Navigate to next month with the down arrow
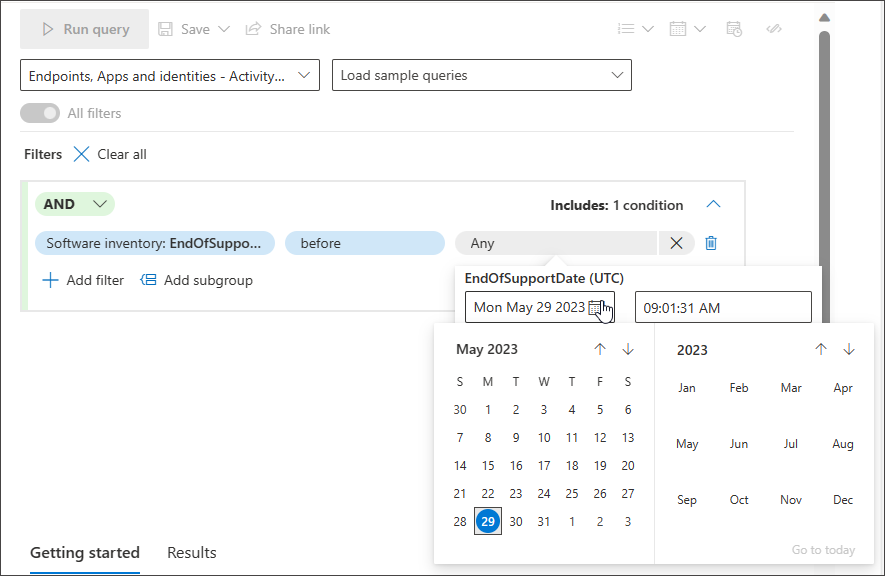The height and width of the screenshot is (576, 885). (x=628, y=349)
